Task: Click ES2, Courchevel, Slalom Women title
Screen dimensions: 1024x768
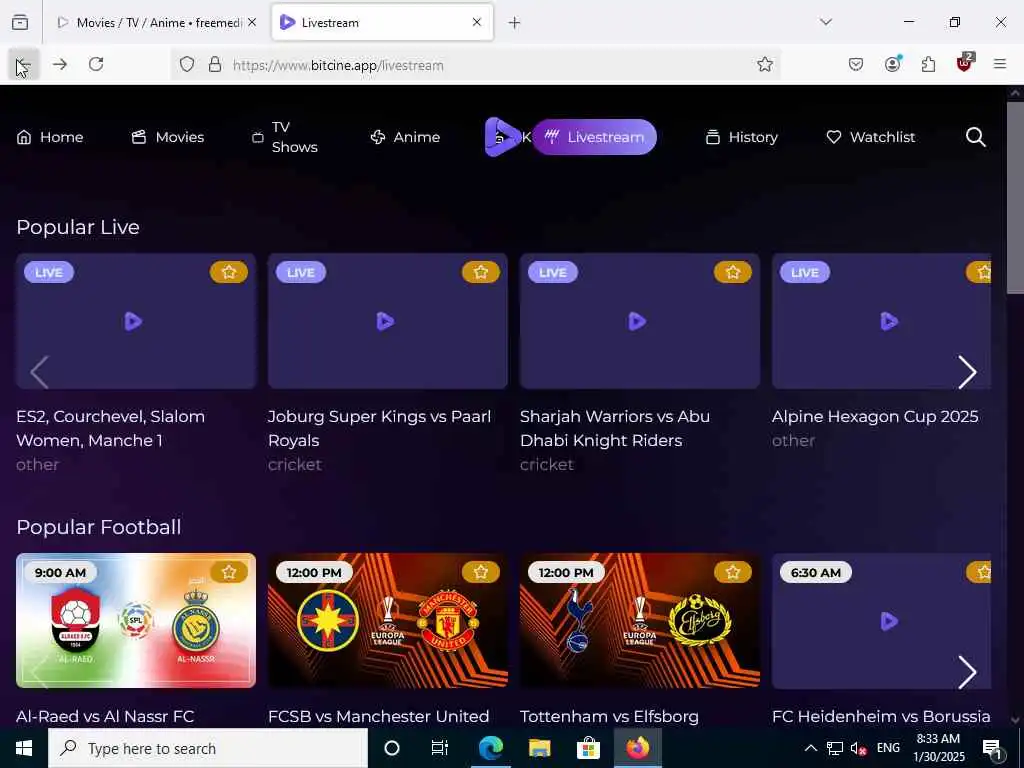Action: [110, 428]
